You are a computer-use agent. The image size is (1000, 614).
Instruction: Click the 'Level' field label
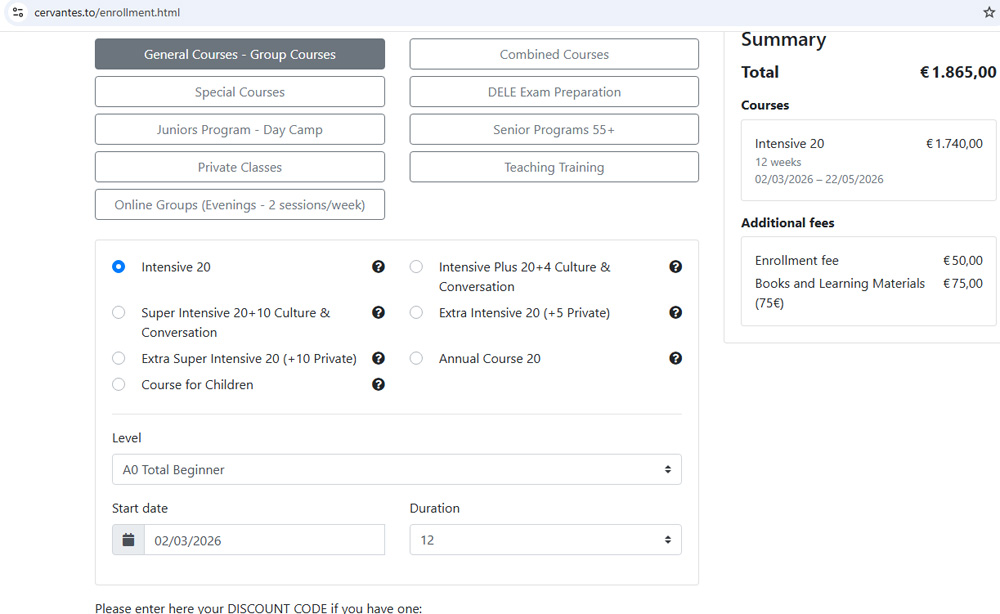[x=126, y=438]
